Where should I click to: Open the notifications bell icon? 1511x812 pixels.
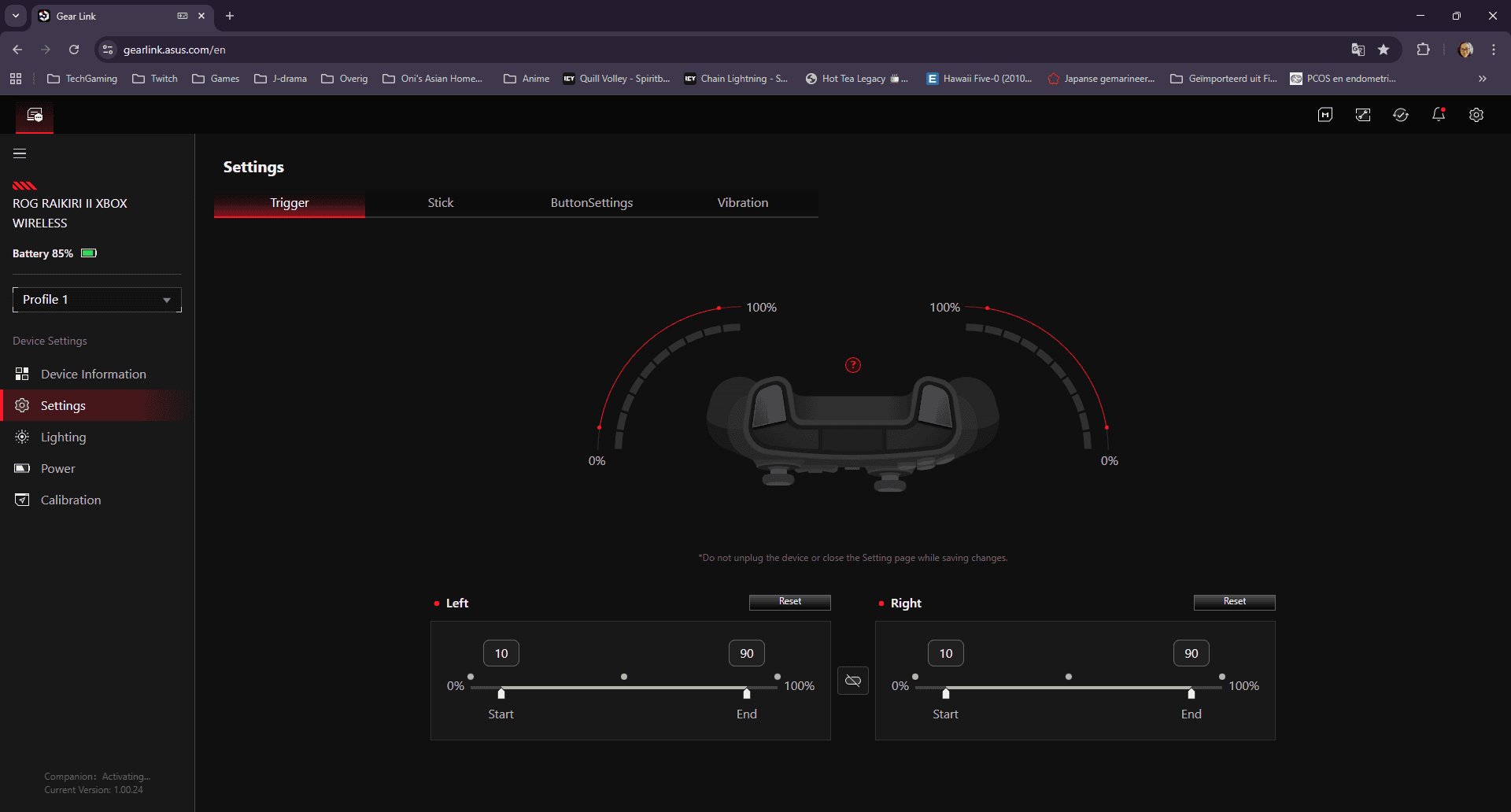(1439, 115)
